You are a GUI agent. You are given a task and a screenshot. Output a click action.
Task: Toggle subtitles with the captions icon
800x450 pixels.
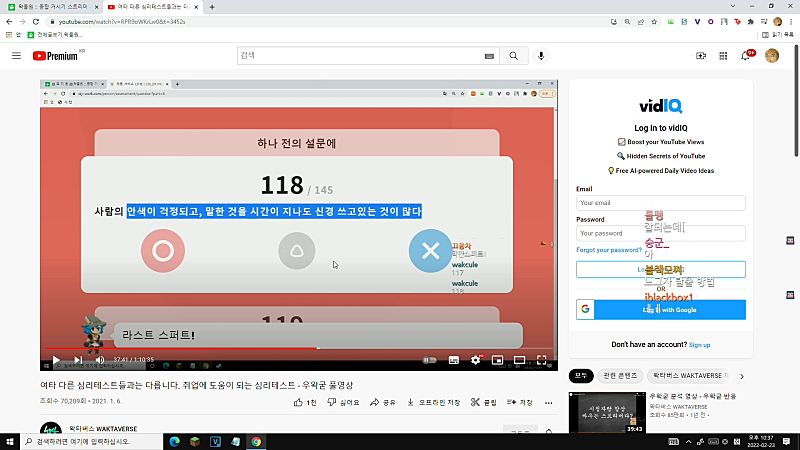[x=454, y=360]
